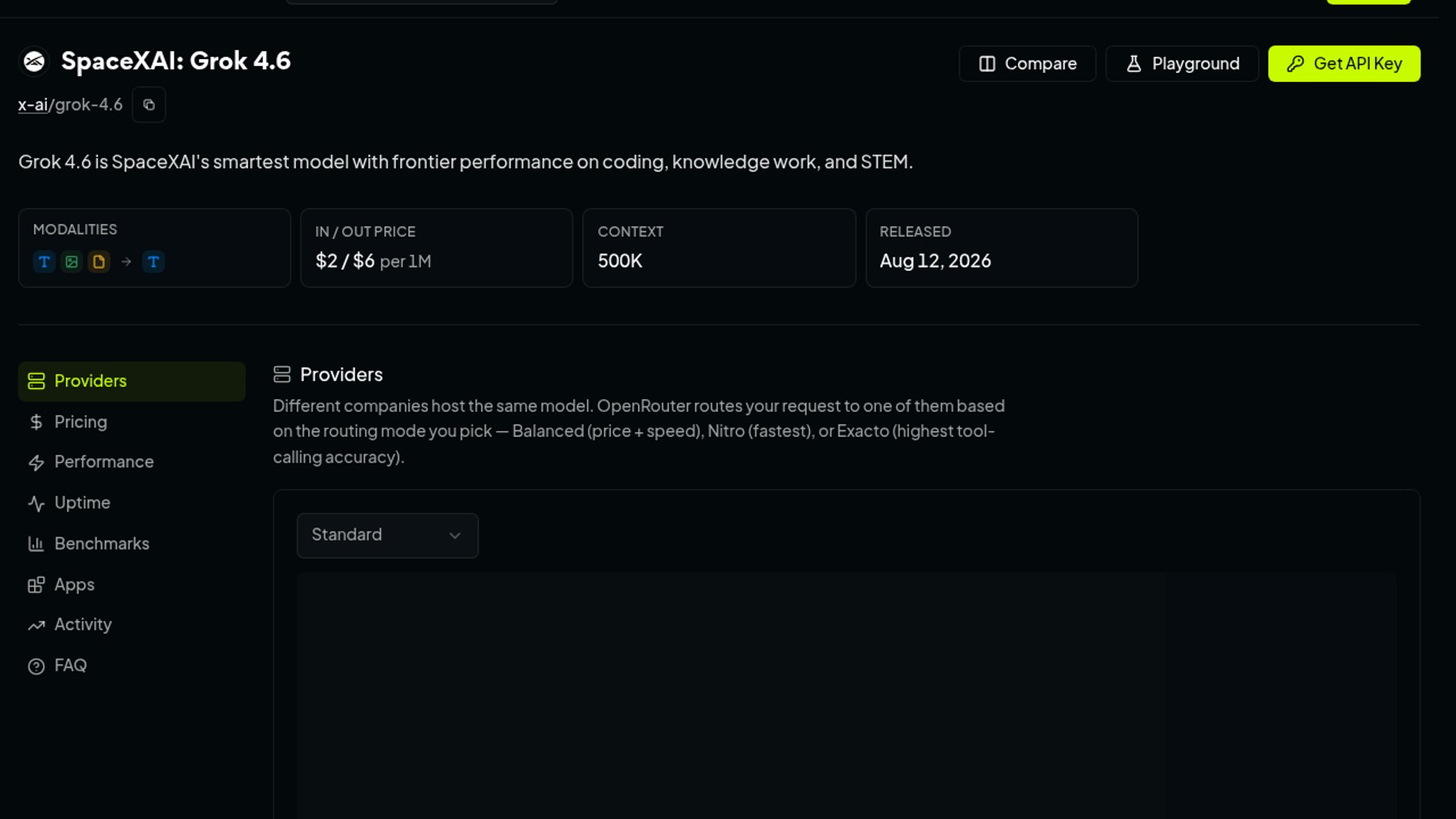The width and height of the screenshot is (1456, 819).
Task: Click the Aug 12, 2026 release date
Action: pyautogui.click(x=935, y=261)
